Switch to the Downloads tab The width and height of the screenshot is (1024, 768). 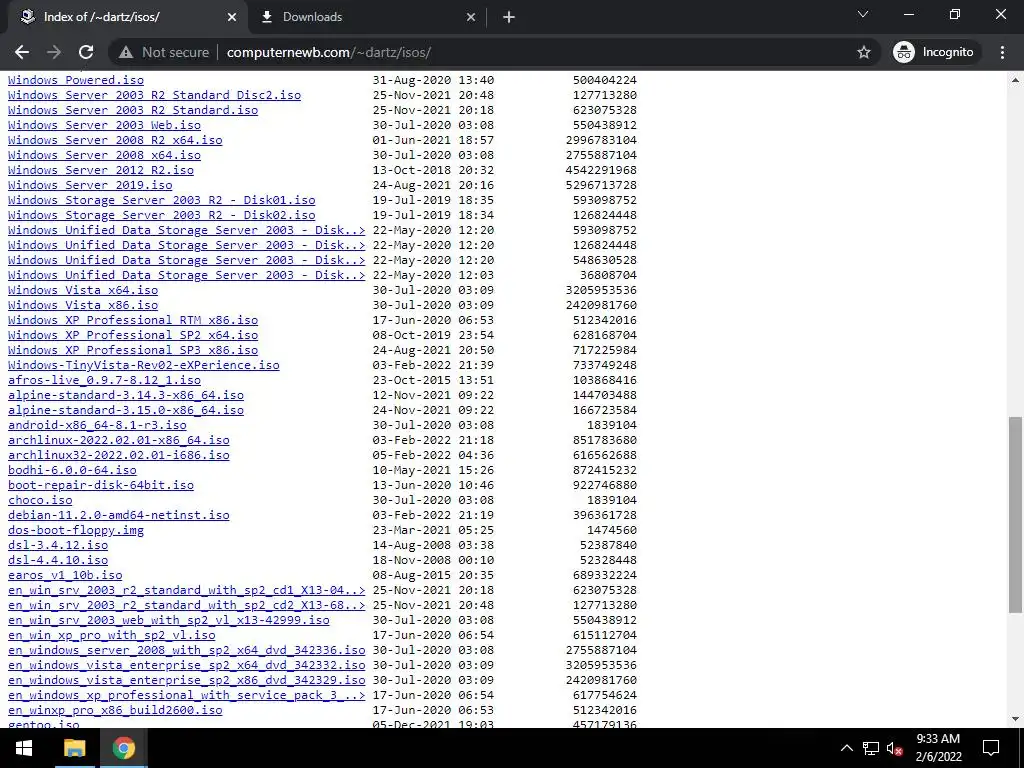click(368, 17)
